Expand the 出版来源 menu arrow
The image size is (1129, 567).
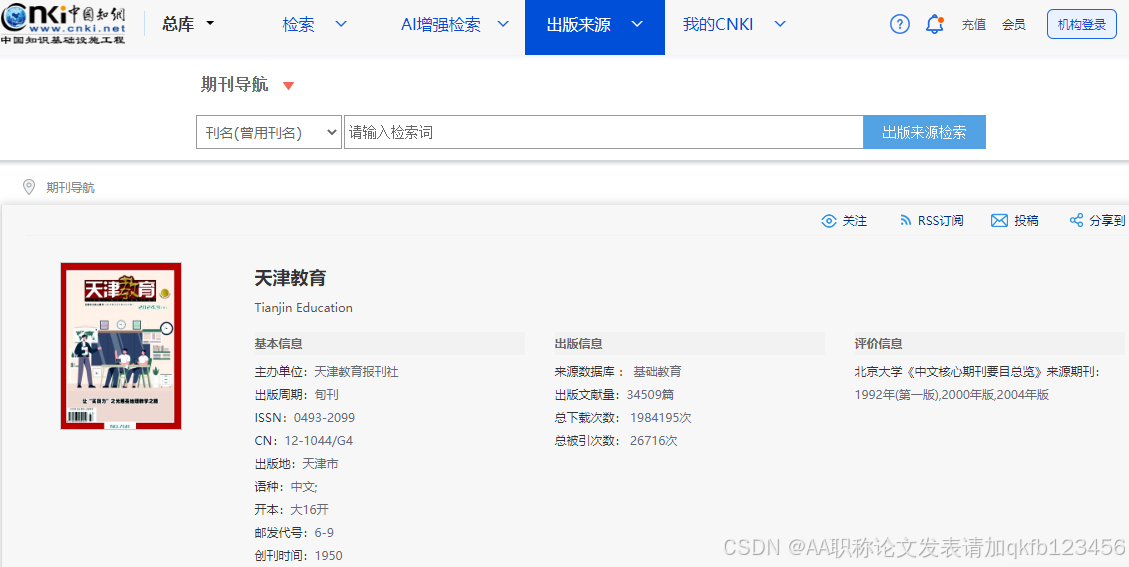[637, 24]
